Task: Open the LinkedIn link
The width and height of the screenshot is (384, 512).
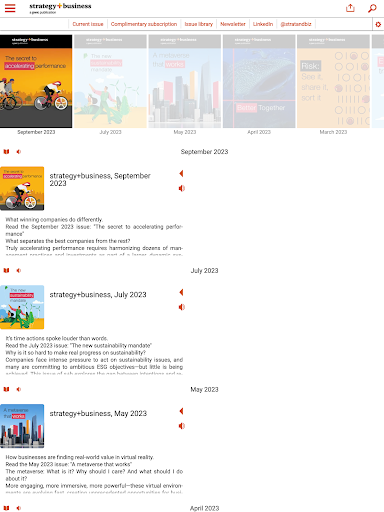Action: coord(263,24)
